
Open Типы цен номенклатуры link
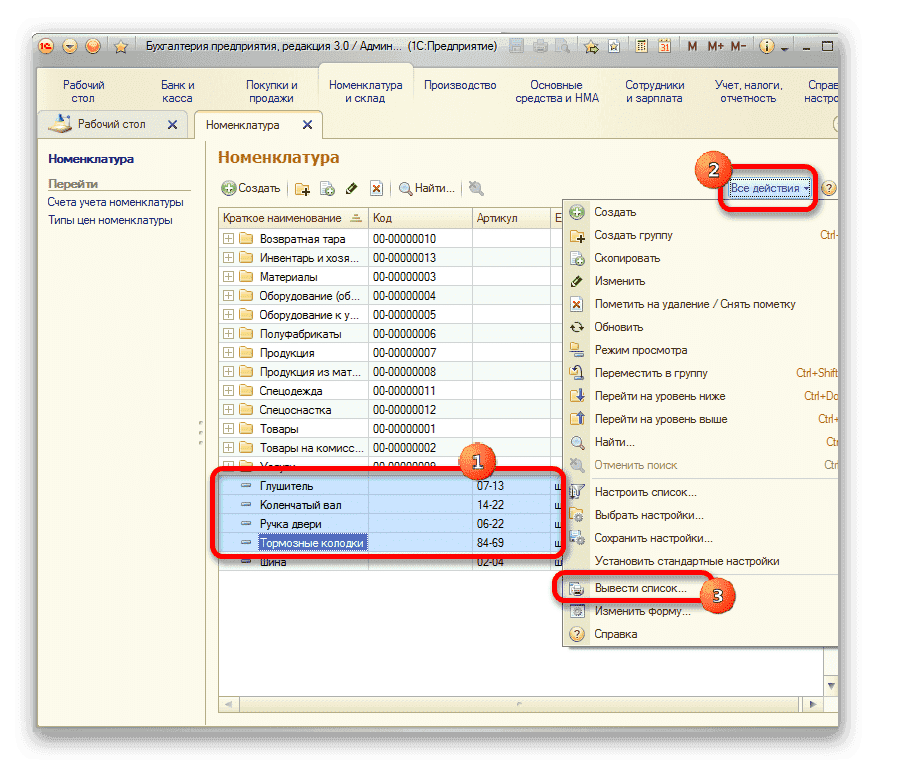pyautogui.click(x=110, y=220)
